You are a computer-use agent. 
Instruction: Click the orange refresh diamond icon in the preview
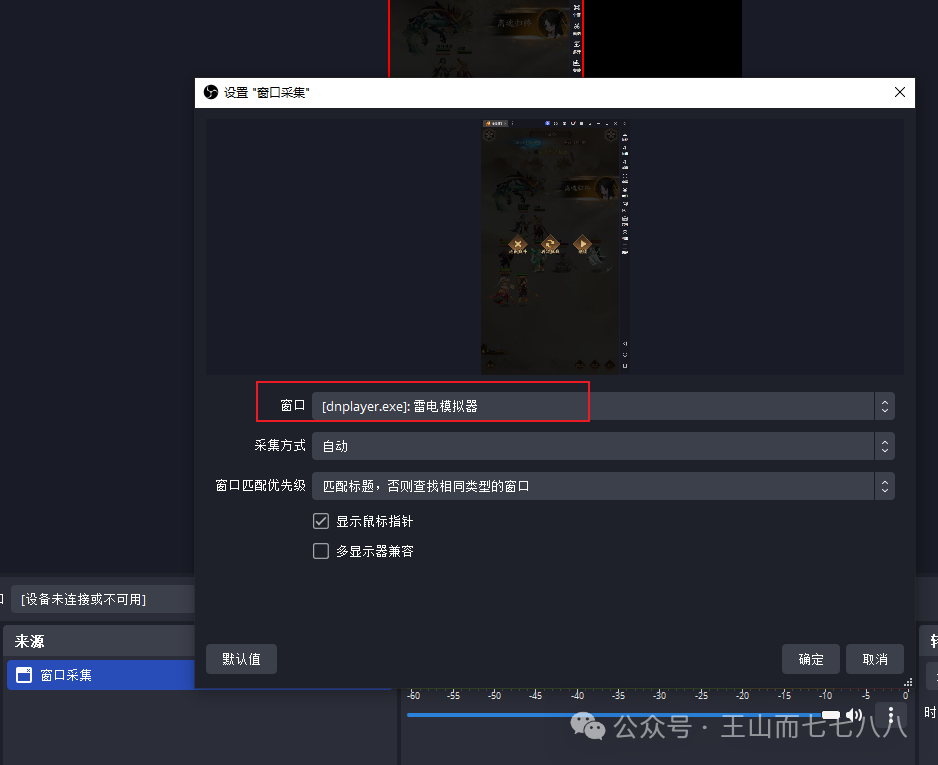548,243
